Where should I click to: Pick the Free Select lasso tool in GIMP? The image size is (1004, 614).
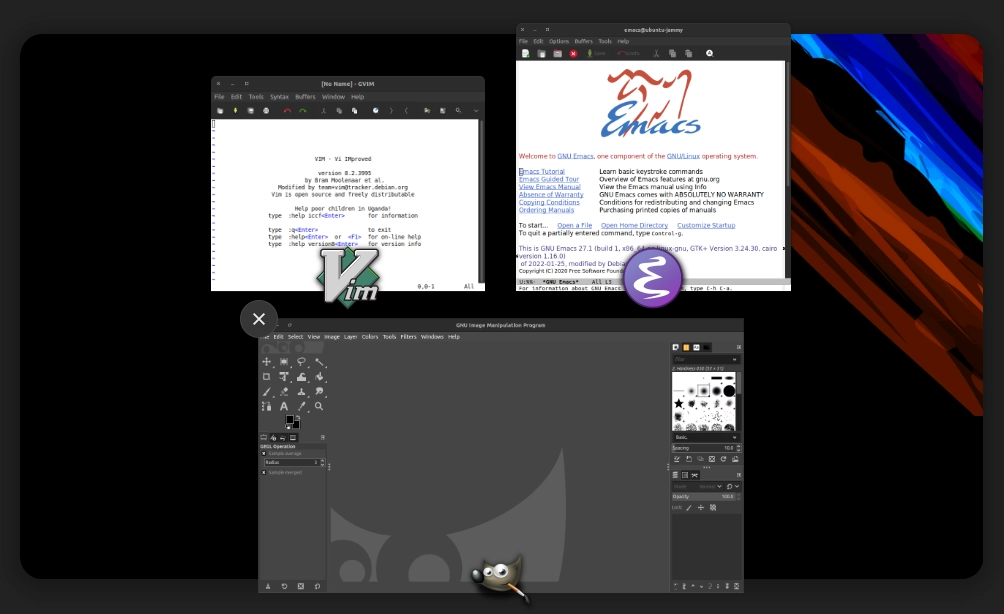coord(301,362)
